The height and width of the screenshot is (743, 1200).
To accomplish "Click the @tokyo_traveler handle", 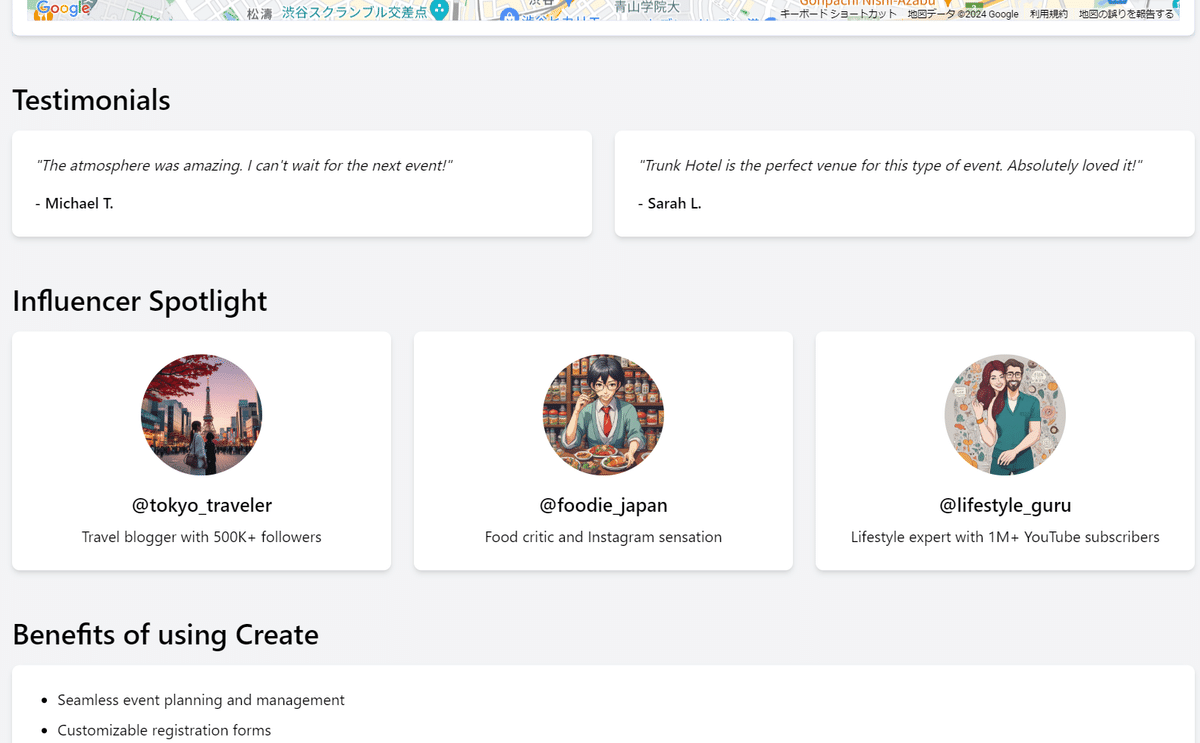I will (x=201, y=505).
